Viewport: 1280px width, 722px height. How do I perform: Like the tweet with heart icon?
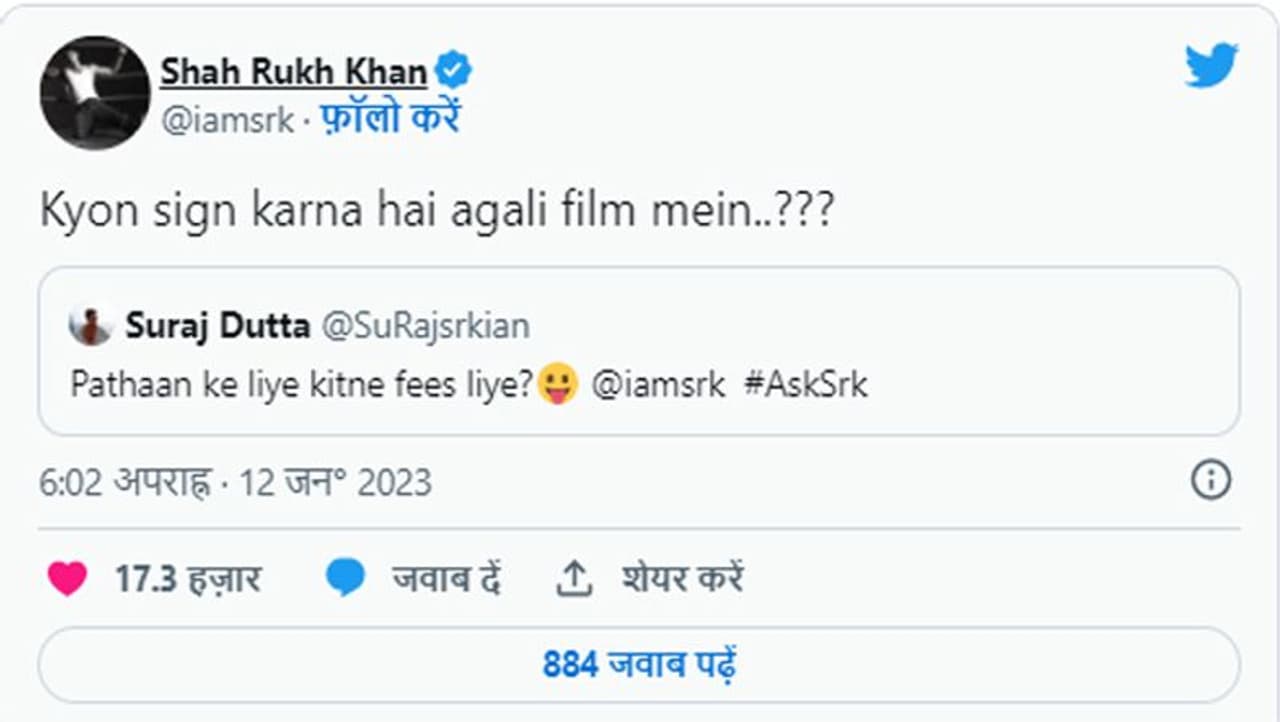(67, 579)
